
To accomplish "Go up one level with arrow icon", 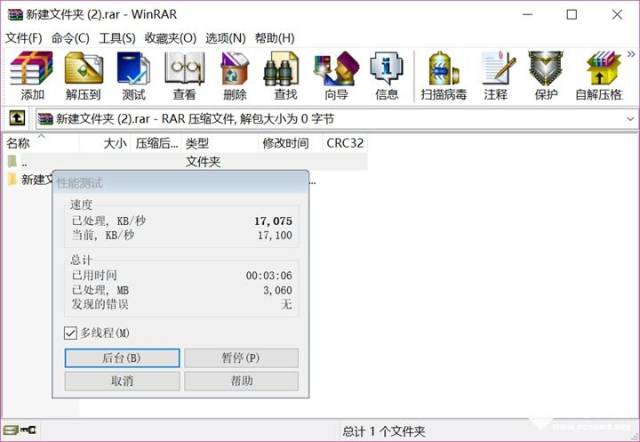I will coord(17,118).
